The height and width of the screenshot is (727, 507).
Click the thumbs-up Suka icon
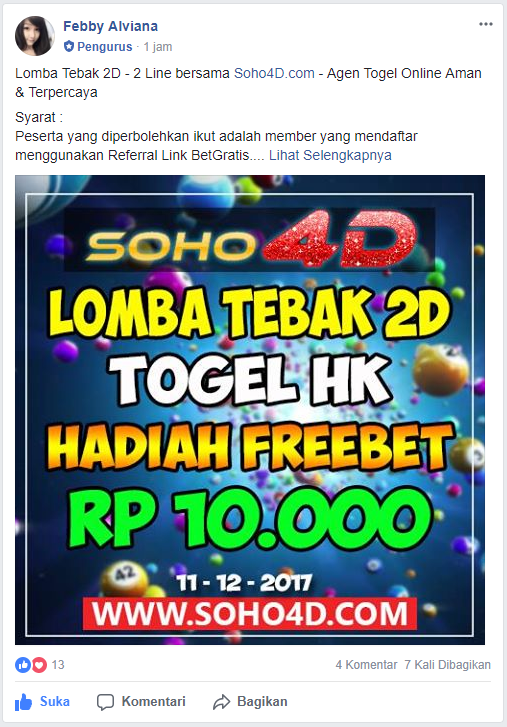pyautogui.click(x=24, y=702)
